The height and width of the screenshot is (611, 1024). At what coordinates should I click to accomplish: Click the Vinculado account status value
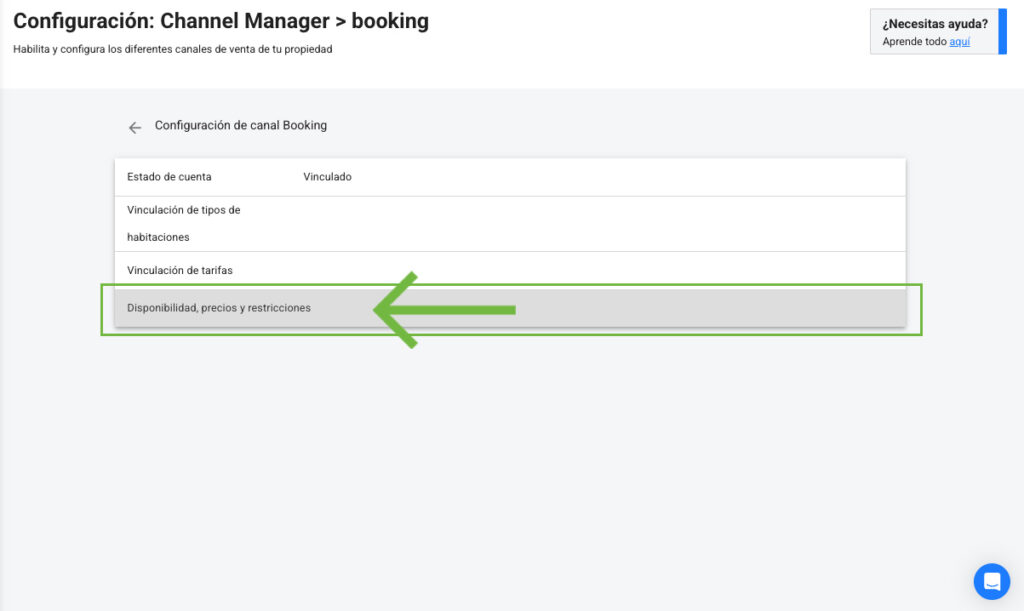tap(327, 177)
